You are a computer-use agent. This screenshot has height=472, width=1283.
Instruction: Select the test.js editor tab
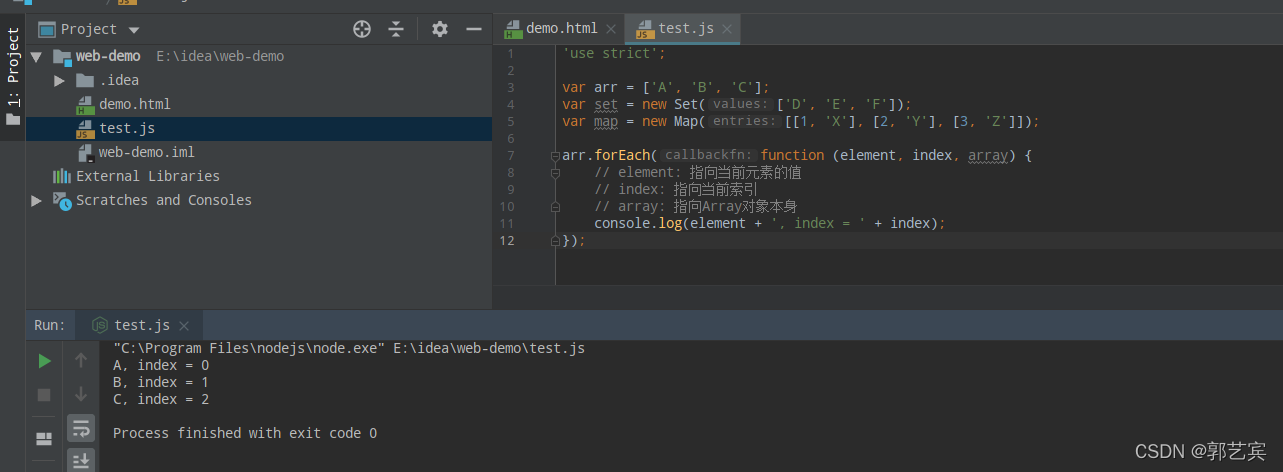click(686, 28)
